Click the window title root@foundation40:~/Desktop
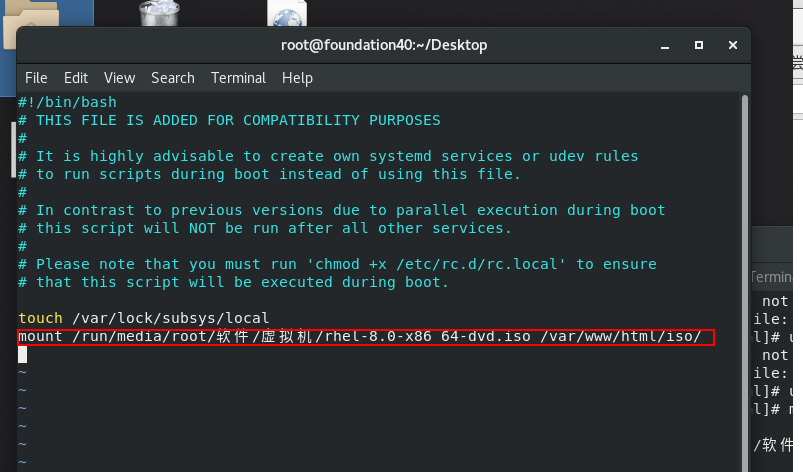 click(x=384, y=46)
